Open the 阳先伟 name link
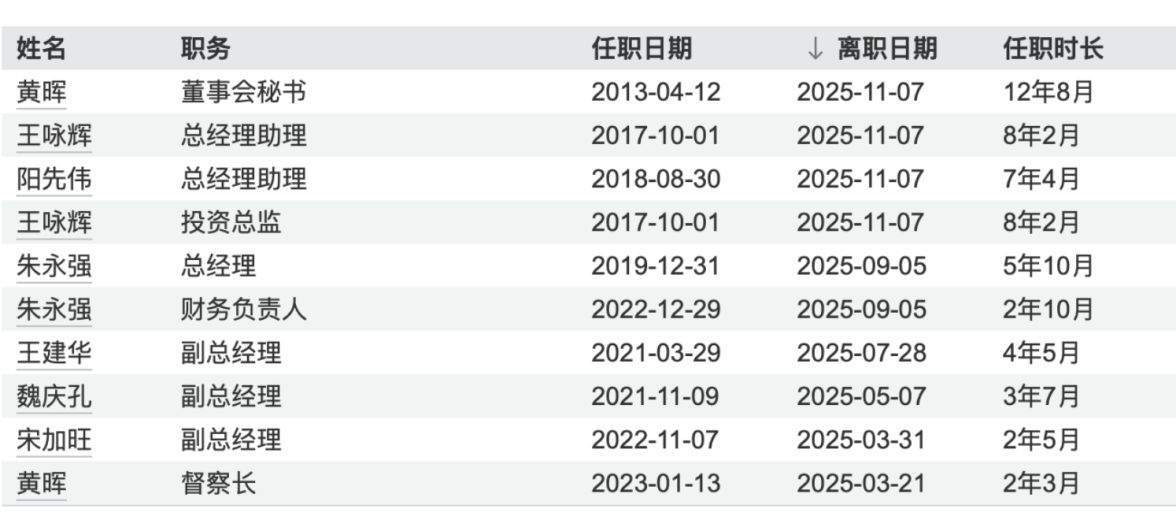1176x531 pixels. point(54,180)
